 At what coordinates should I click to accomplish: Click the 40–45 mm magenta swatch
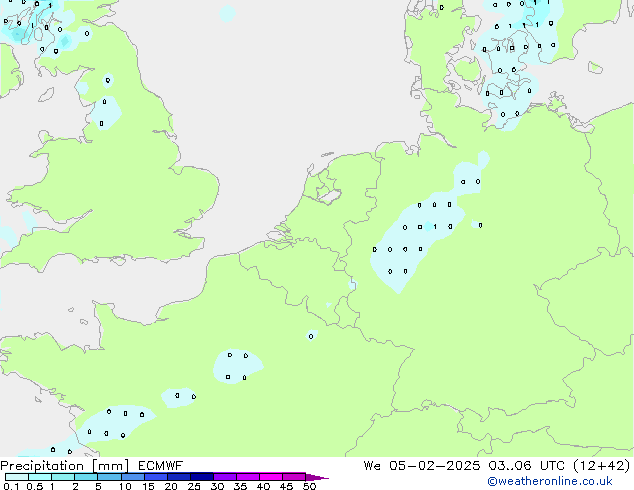(271, 477)
